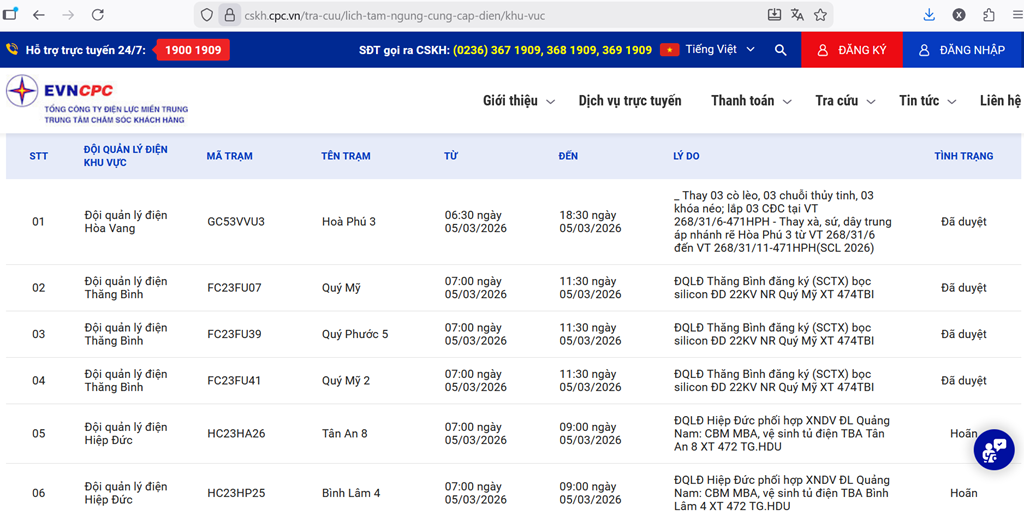Reload the page with the refresh icon
The height and width of the screenshot is (515, 1024).
pyautogui.click(x=98, y=15)
